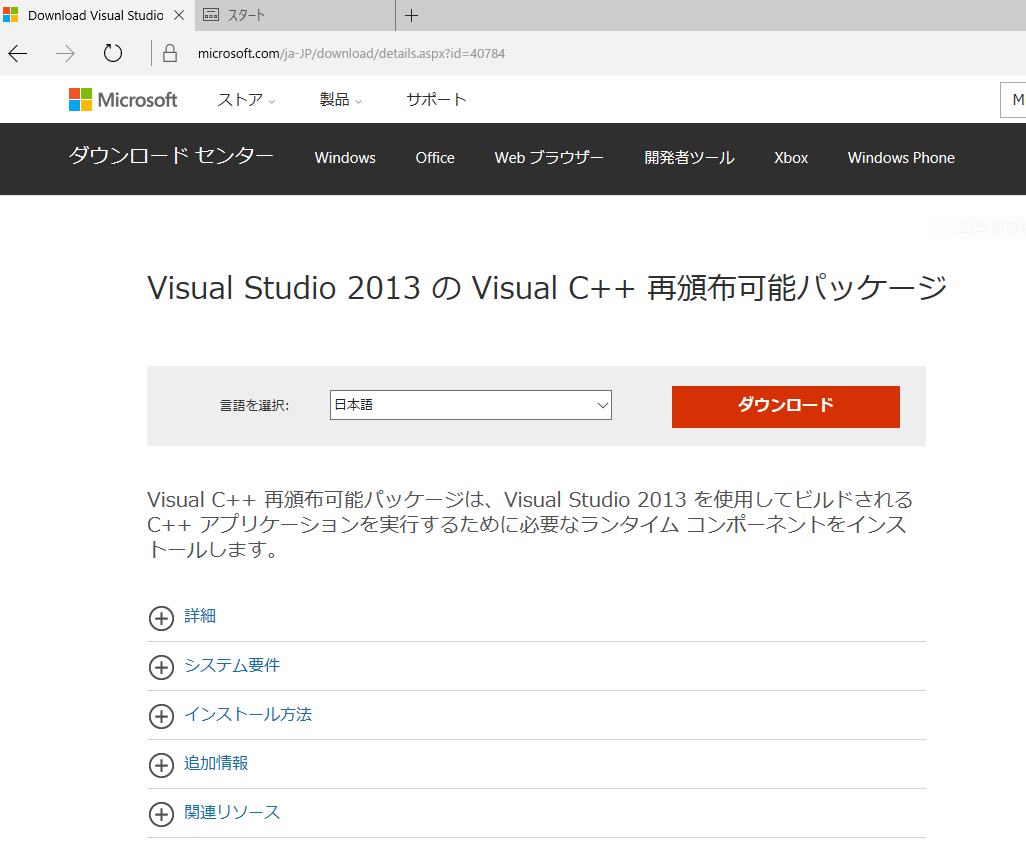Open the Windows category
Screen dimensions: 1026x856
click(x=345, y=158)
